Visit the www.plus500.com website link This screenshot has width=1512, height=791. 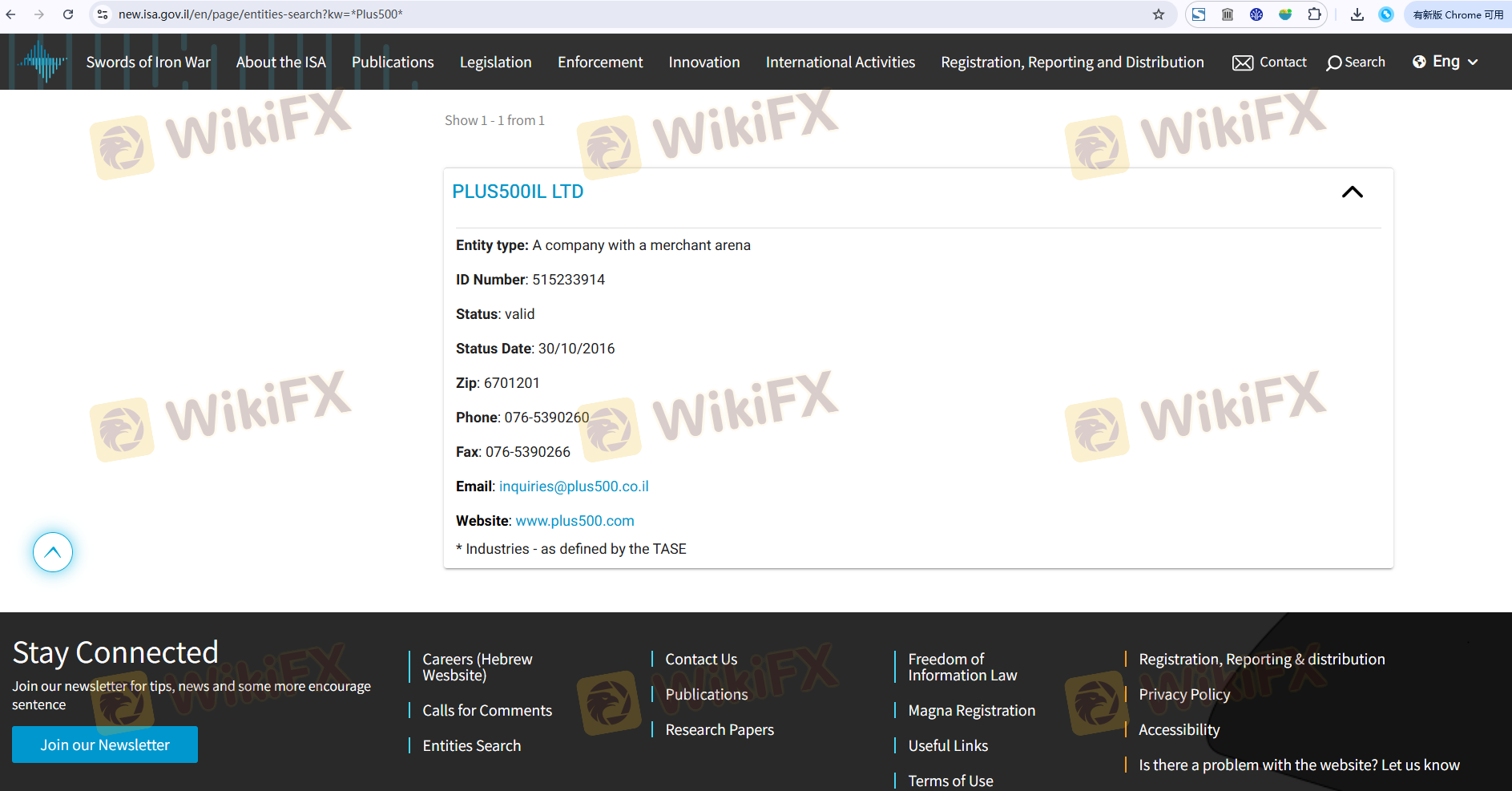point(575,521)
